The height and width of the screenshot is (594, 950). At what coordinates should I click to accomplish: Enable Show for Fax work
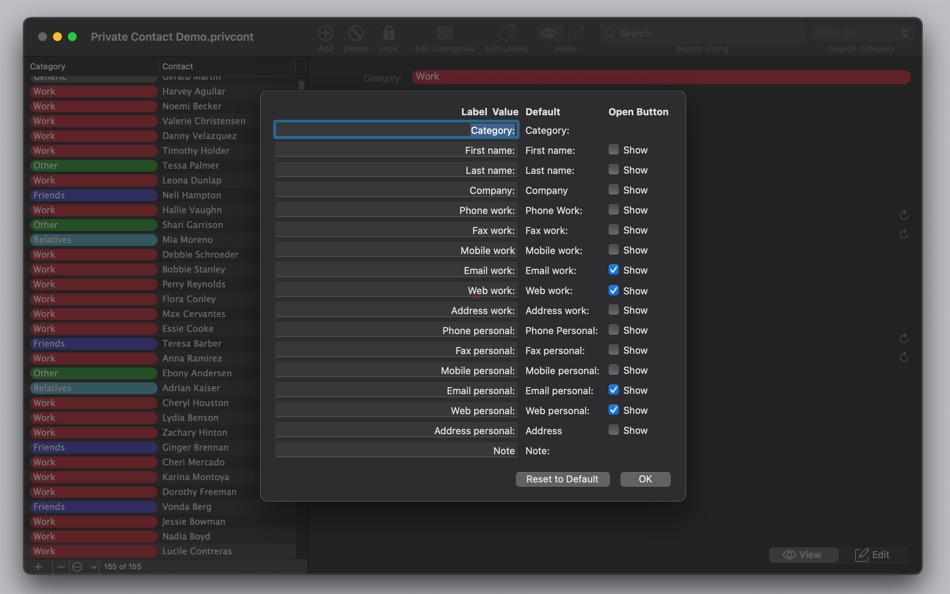pos(614,230)
